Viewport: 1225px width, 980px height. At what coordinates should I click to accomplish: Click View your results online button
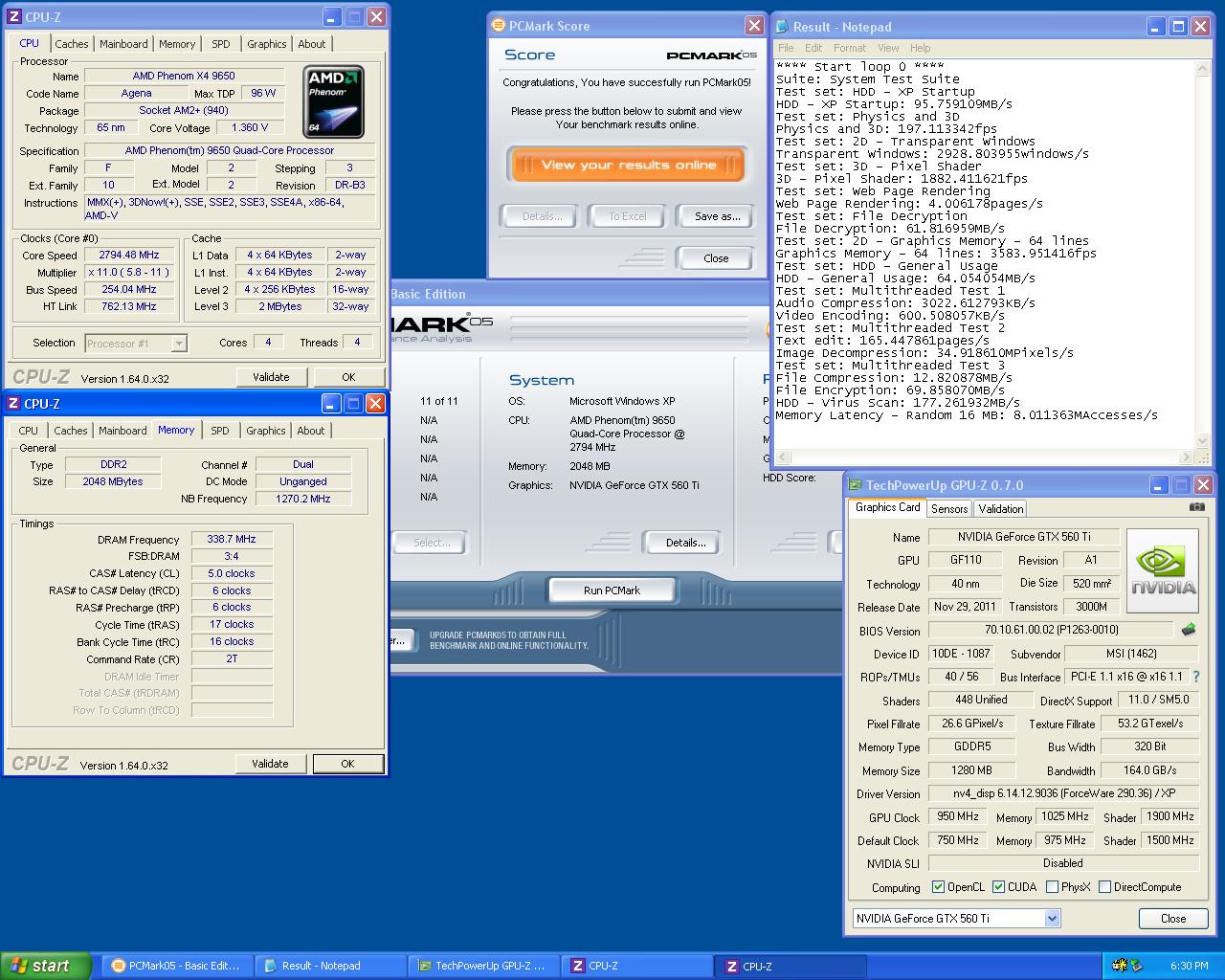click(628, 165)
